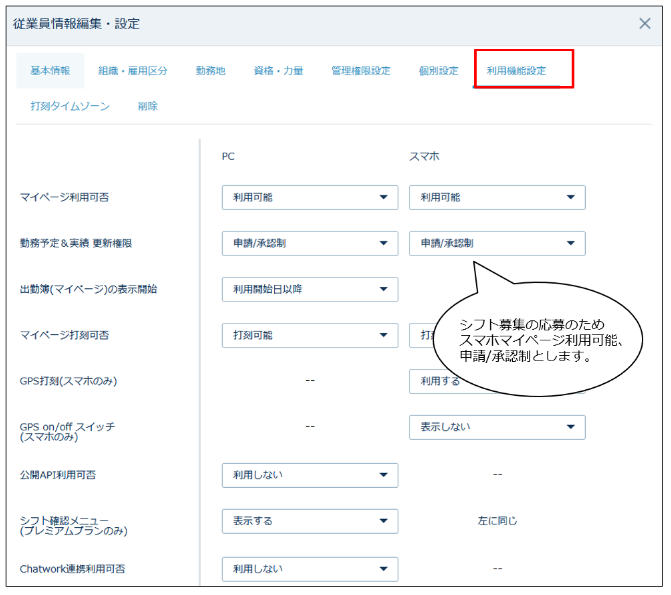Screen dimensions: 671x595
Task: Switch to the 個別設定 tab
Action: 438,71
